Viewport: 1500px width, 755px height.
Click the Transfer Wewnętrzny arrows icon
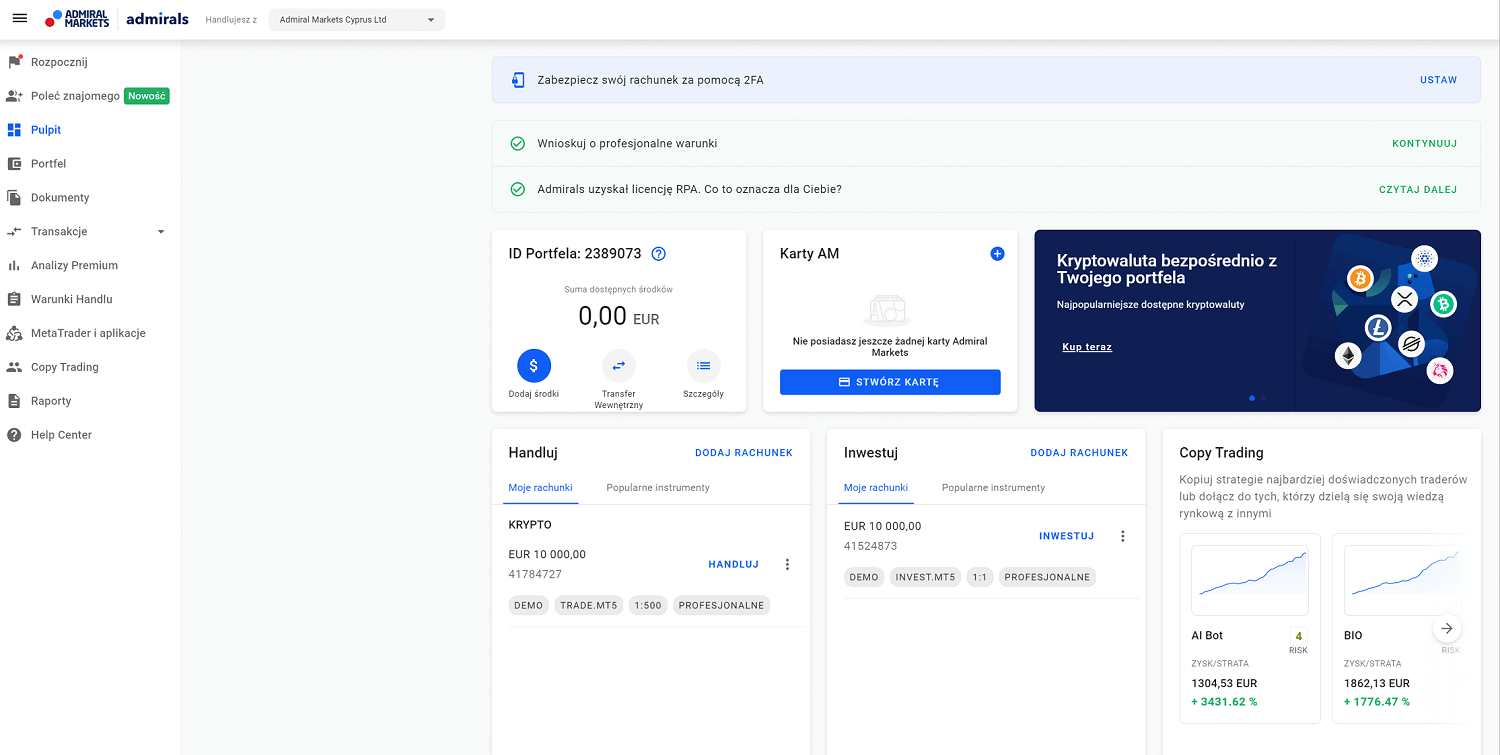619,366
